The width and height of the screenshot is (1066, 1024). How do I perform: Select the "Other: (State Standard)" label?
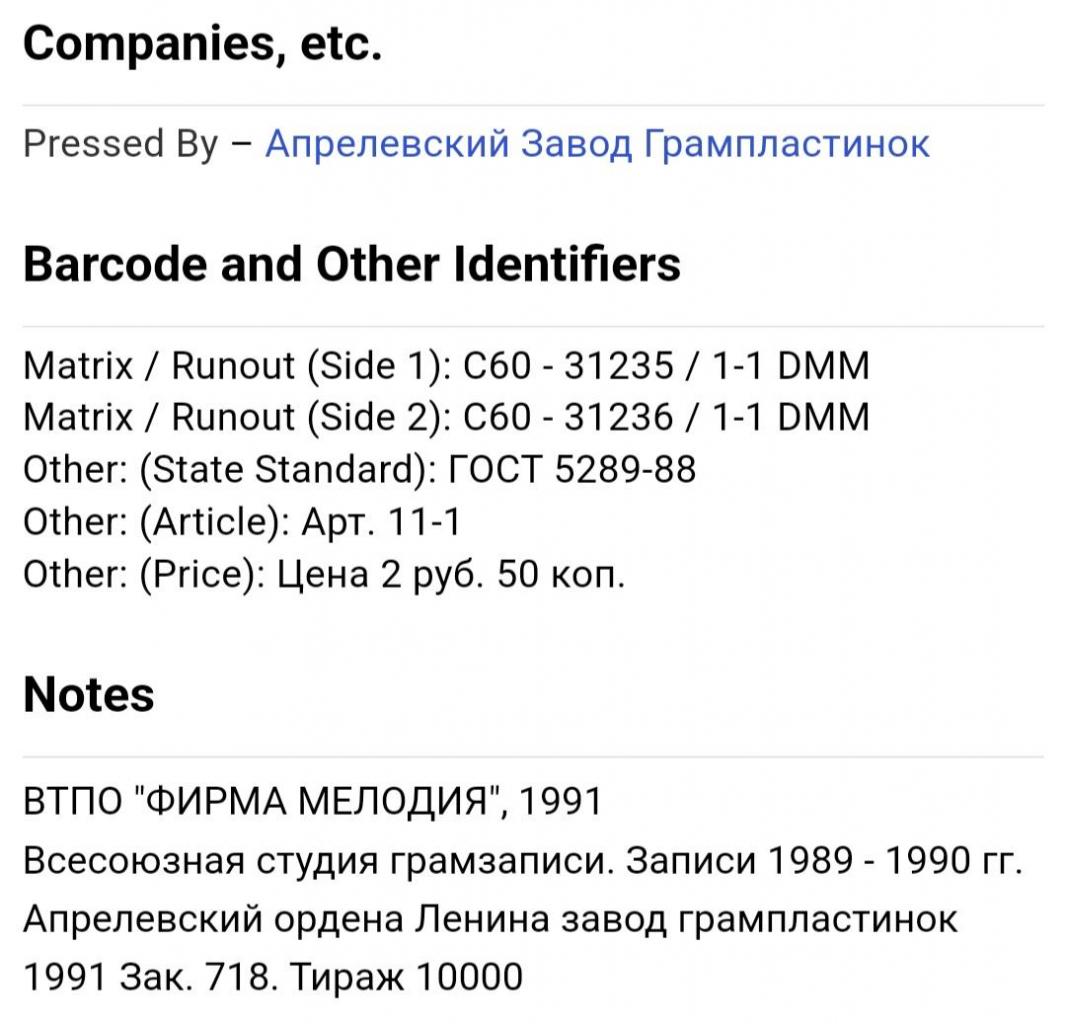coord(230,469)
